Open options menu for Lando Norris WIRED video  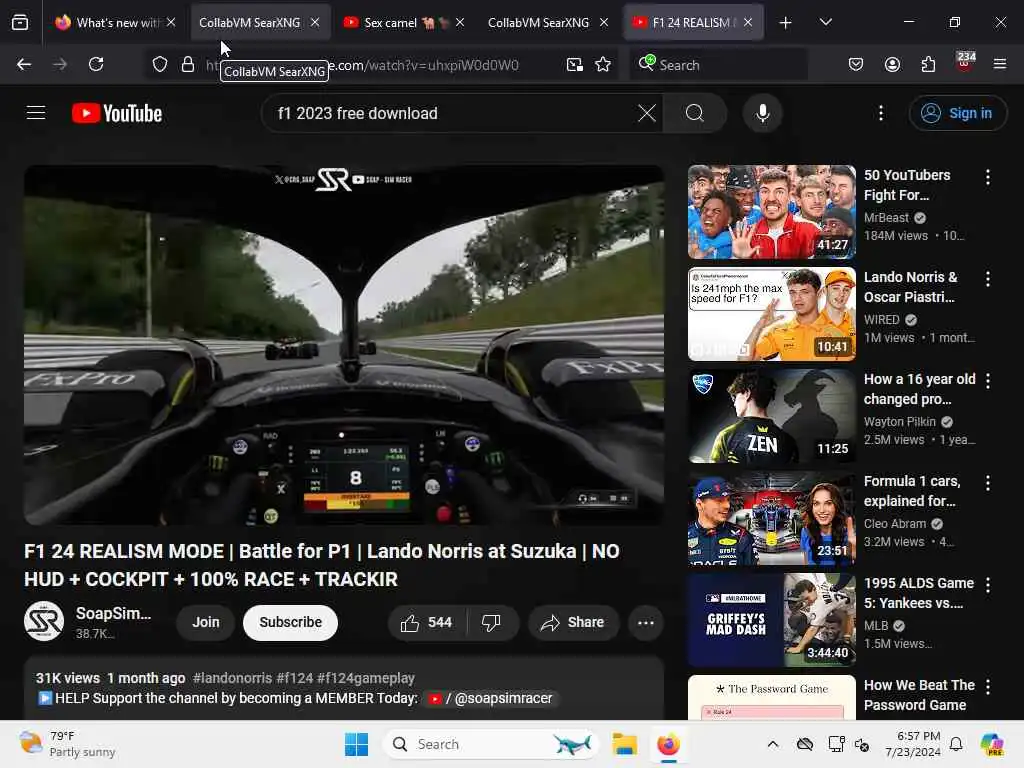tap(987, 279)
